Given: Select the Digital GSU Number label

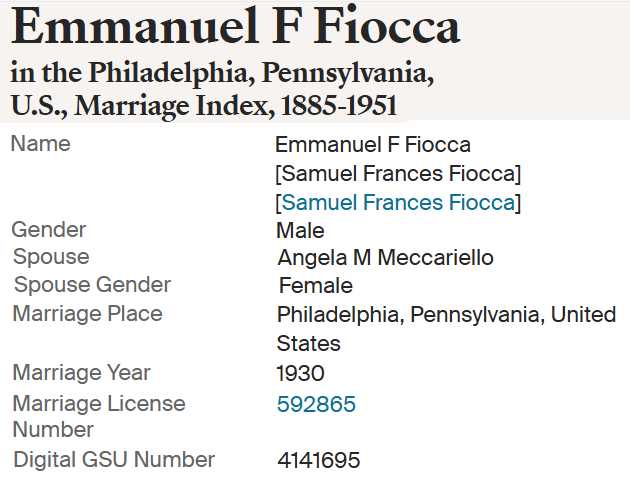Looking at the screenshot, I should [x=114, y=460].
